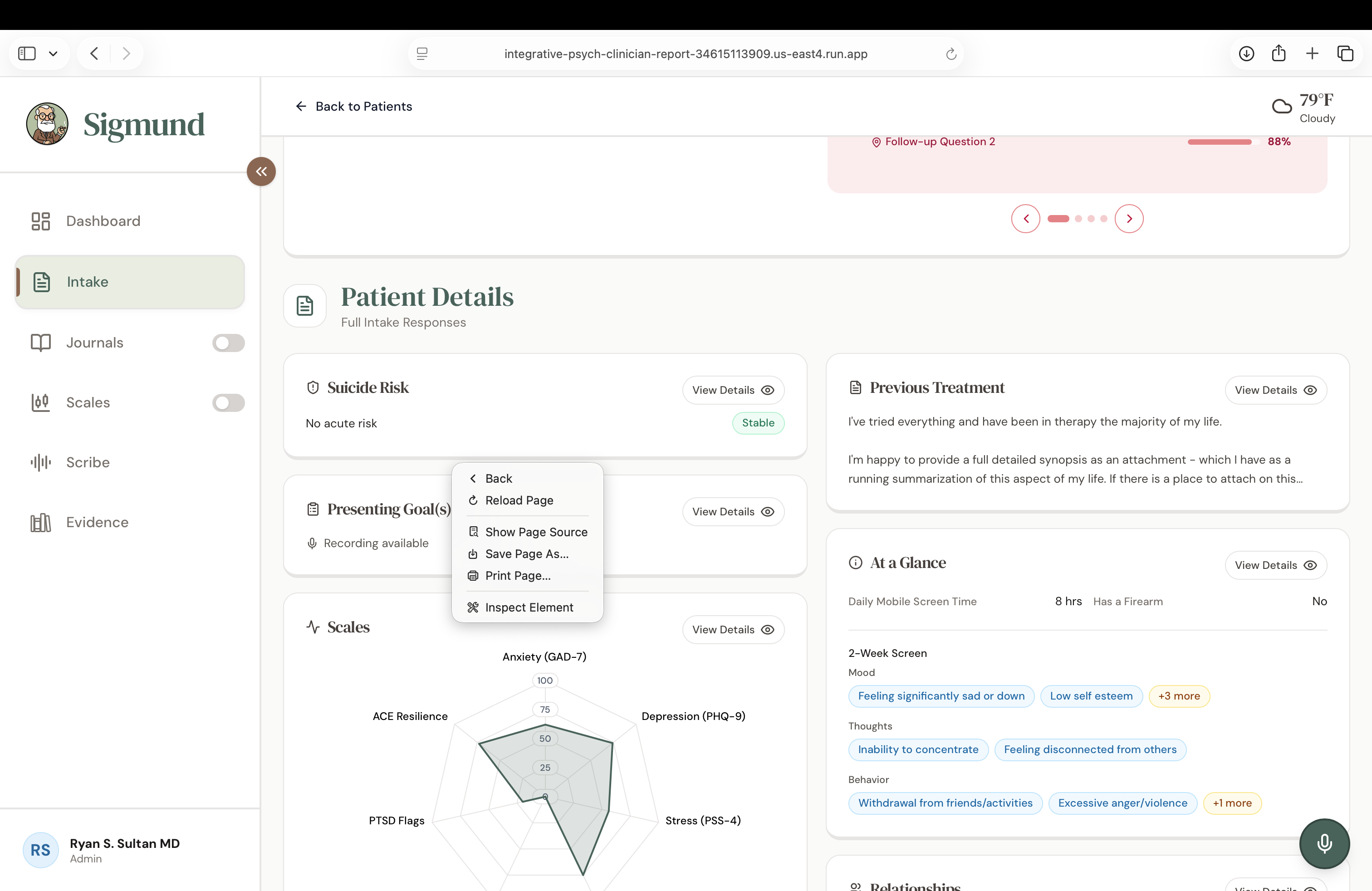View Details for Previous Treatment

[x=1276, y=390]
